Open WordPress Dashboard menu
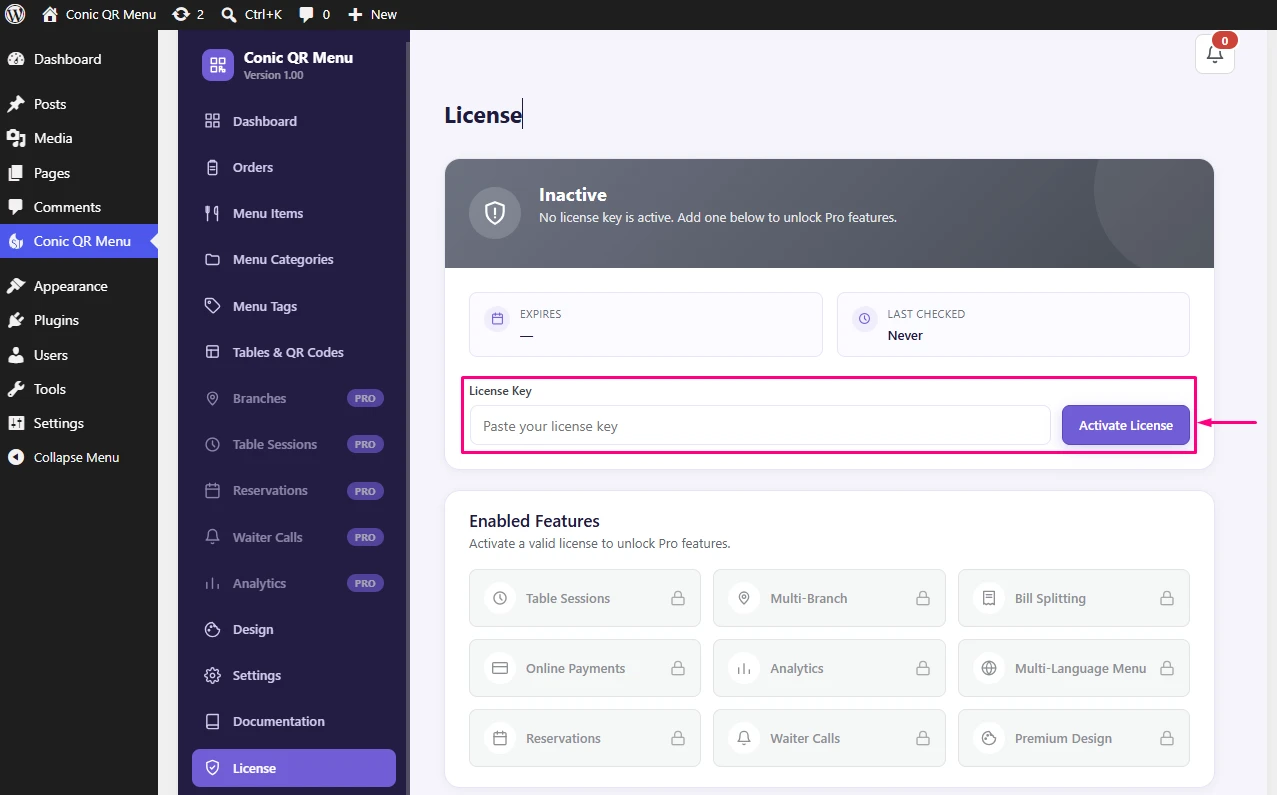The height and width of the screenshot is (795, 1277). [79, 59]
